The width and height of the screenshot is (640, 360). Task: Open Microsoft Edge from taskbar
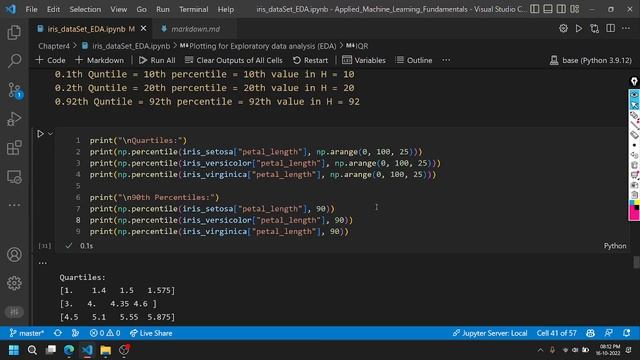69,350
